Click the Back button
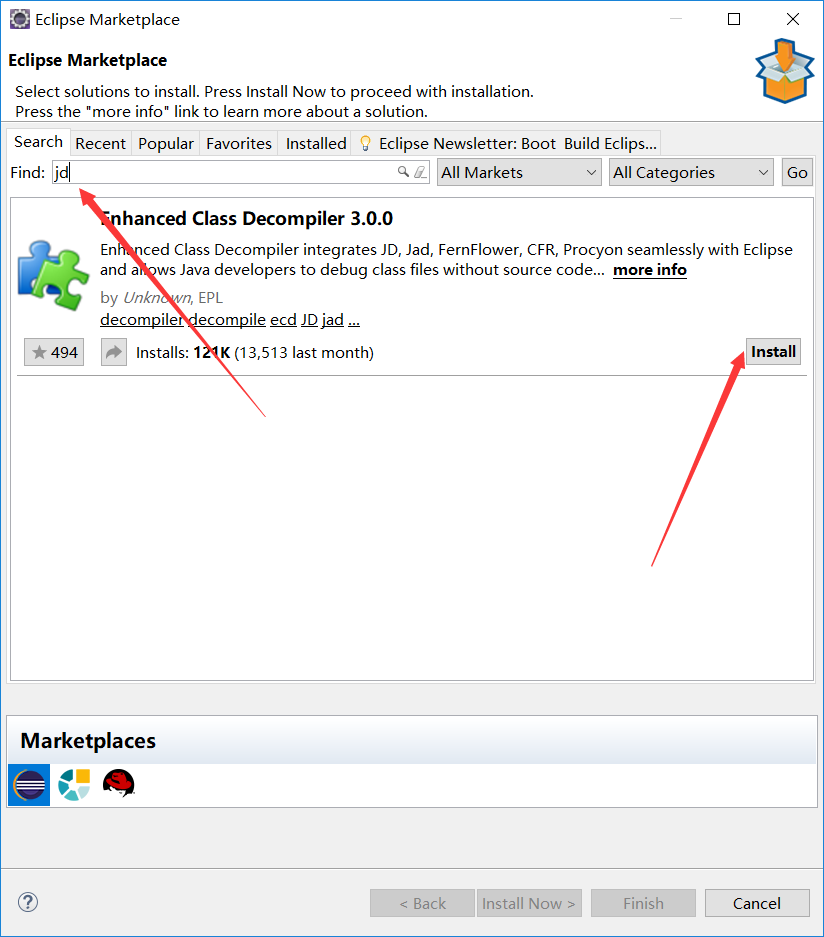 tap(422, 903)
